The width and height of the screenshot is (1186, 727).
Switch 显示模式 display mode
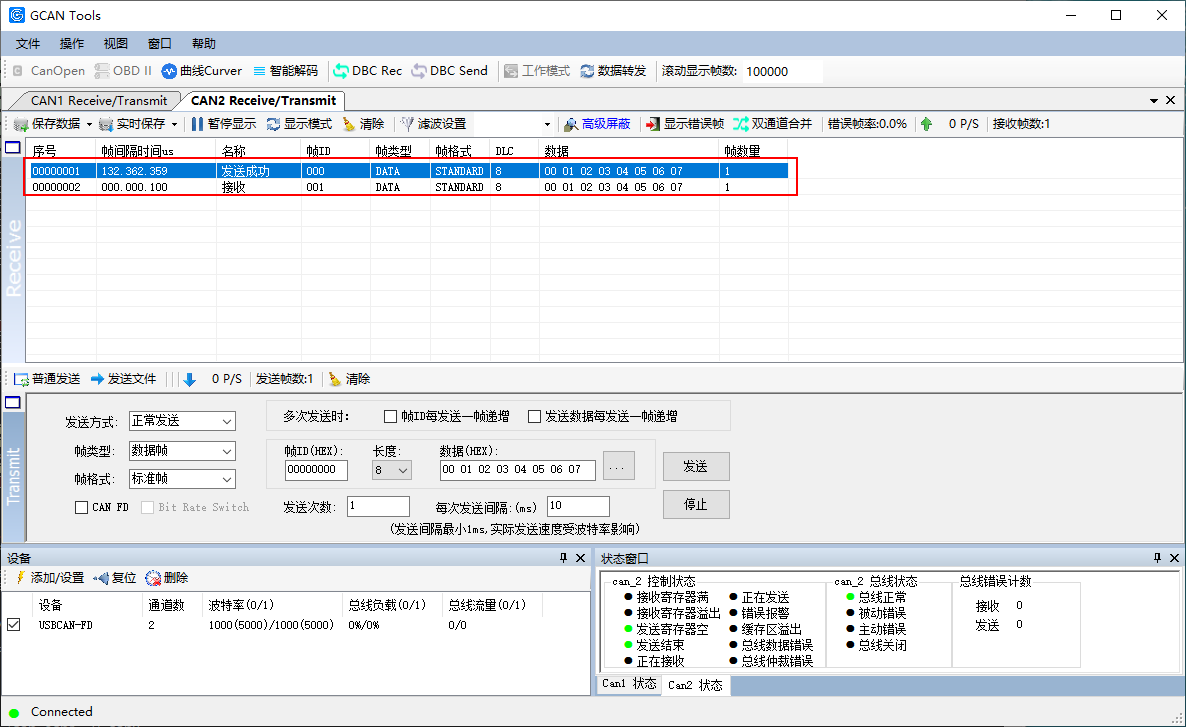click(x=299, y=124)
